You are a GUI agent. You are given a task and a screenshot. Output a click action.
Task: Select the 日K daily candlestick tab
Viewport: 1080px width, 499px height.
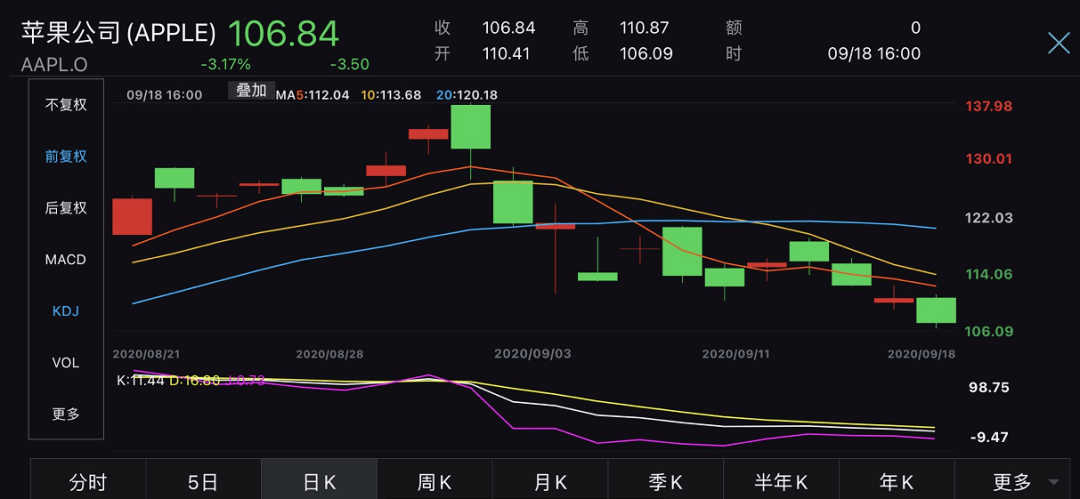[319, 482]
